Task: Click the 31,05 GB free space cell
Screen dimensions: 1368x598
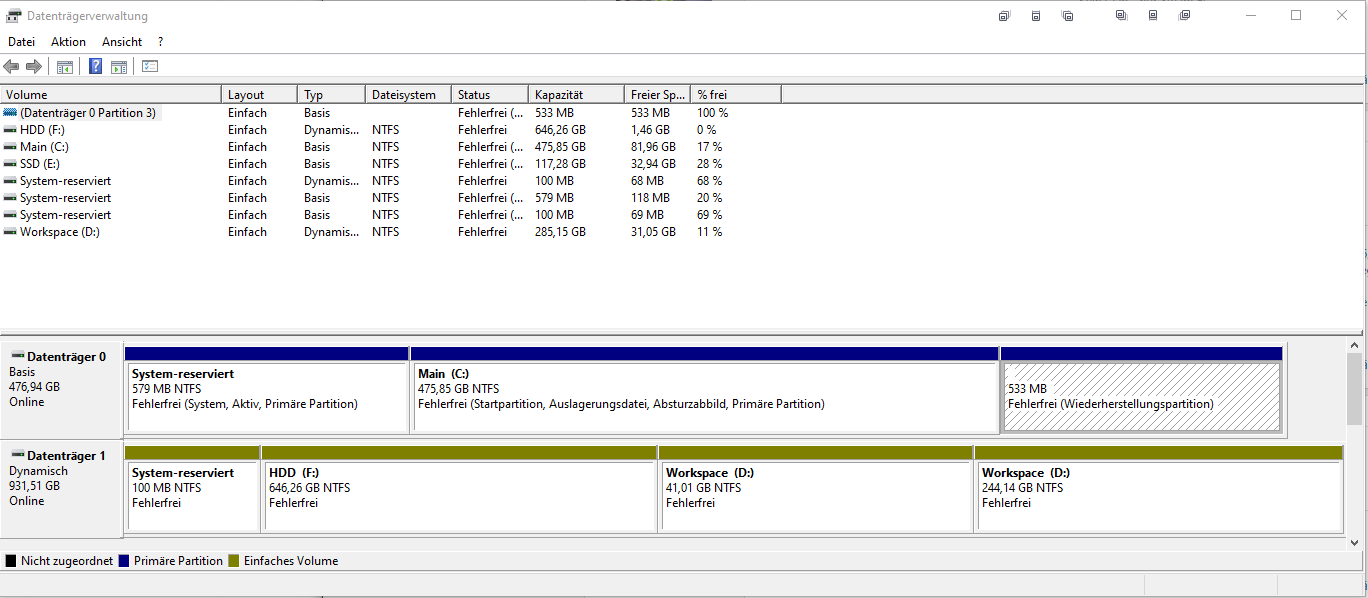Action: (x=653, y=232)
